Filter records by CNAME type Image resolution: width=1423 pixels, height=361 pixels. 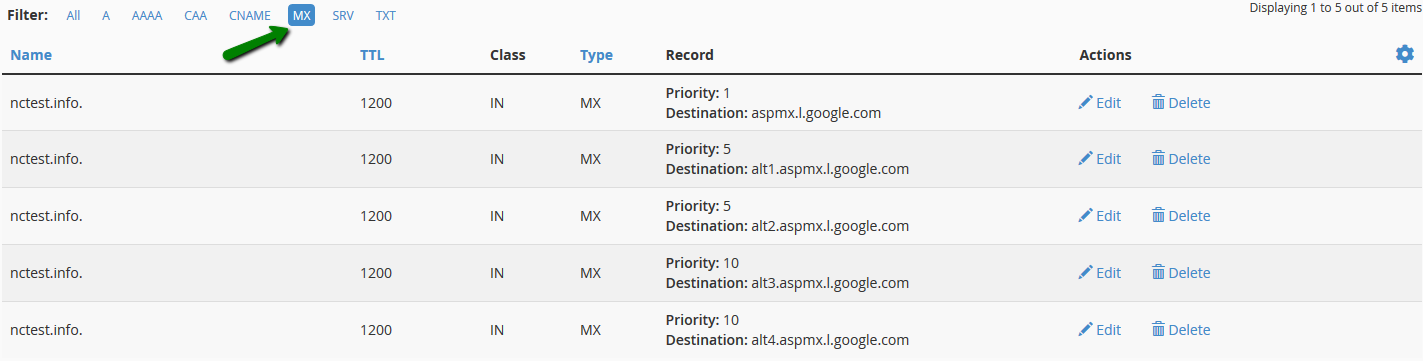250,16
